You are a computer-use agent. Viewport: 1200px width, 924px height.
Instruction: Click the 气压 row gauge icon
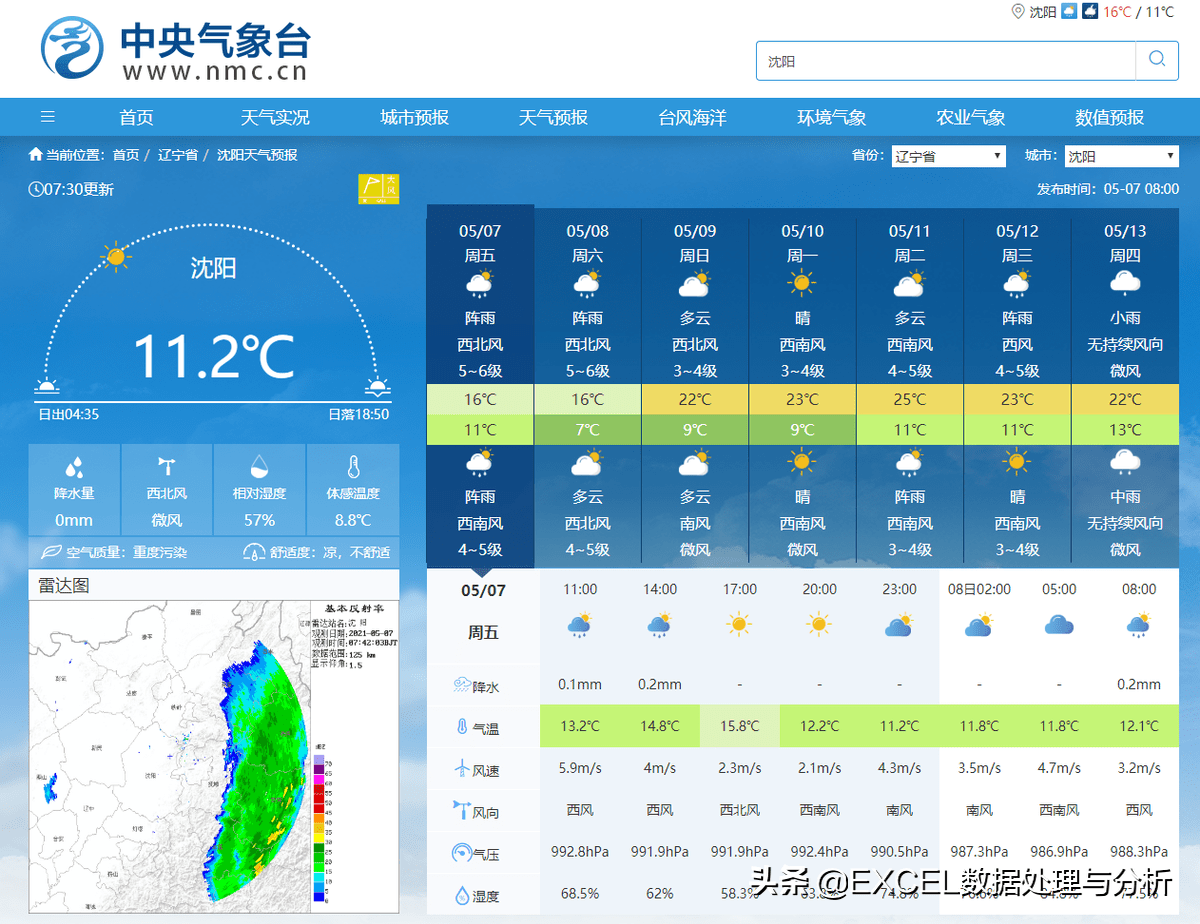(x=462, y=853)
